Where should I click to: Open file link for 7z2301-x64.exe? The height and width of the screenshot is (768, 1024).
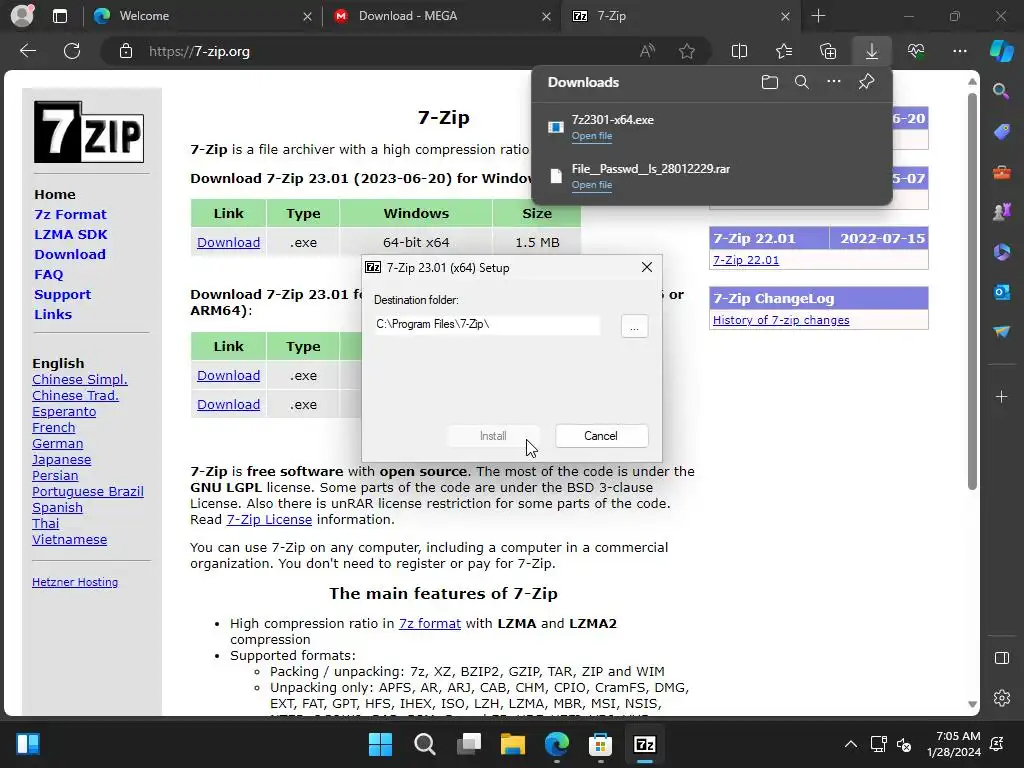pos(592,136)
